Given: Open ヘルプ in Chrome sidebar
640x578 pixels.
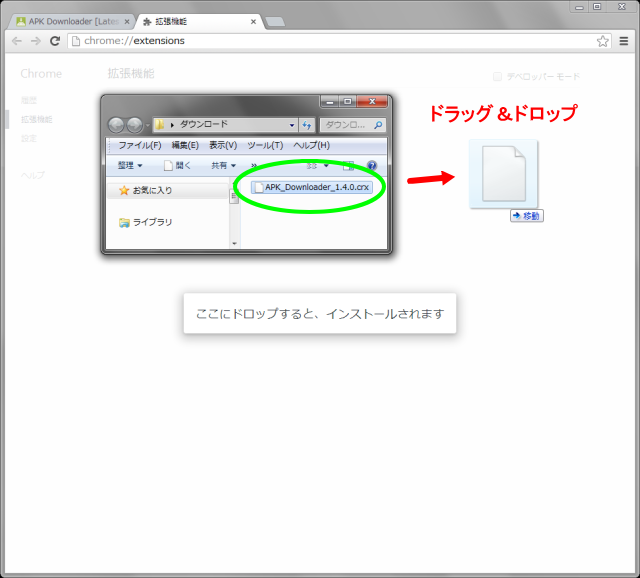Looking at the screenshot, I should click(33, 176).
